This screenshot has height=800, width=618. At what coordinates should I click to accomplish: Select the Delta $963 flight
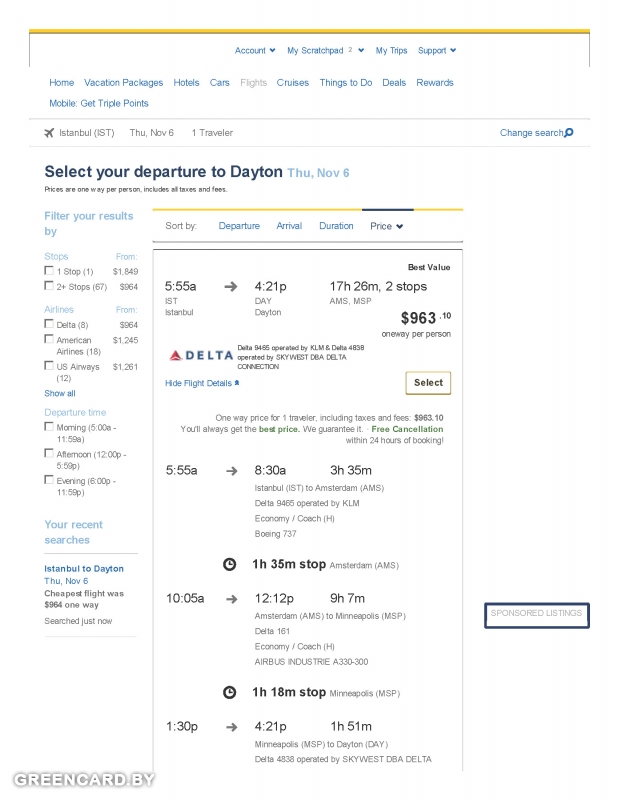(428, 383)
